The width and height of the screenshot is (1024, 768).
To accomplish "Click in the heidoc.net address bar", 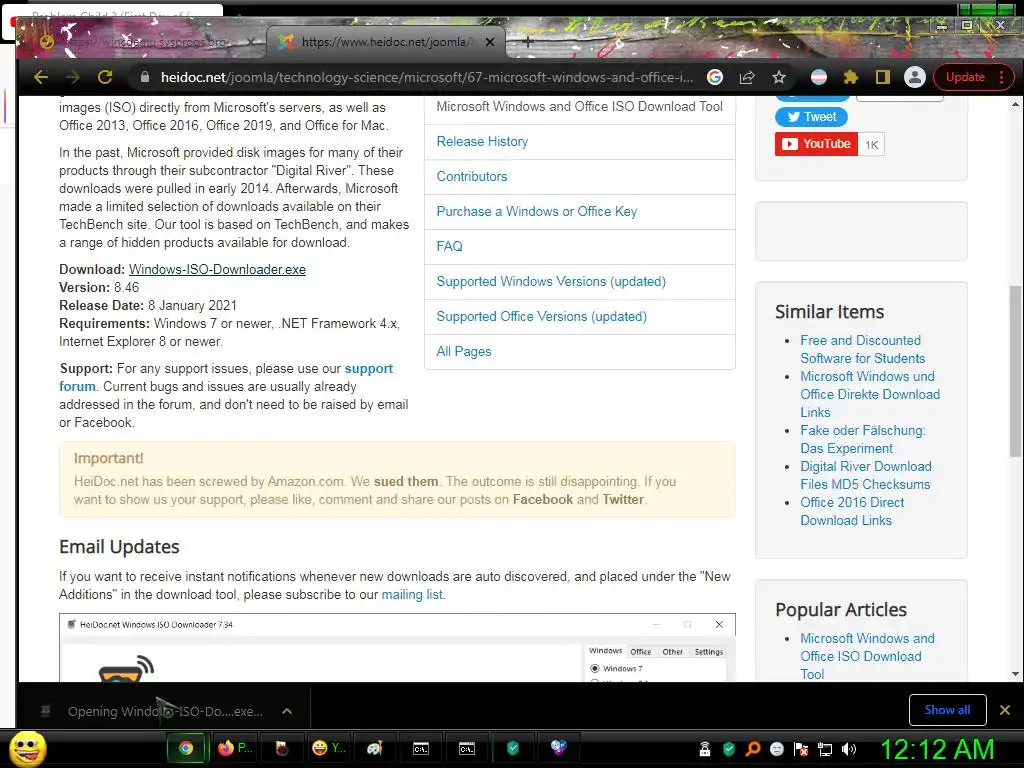I will click(x=426, y=77).
